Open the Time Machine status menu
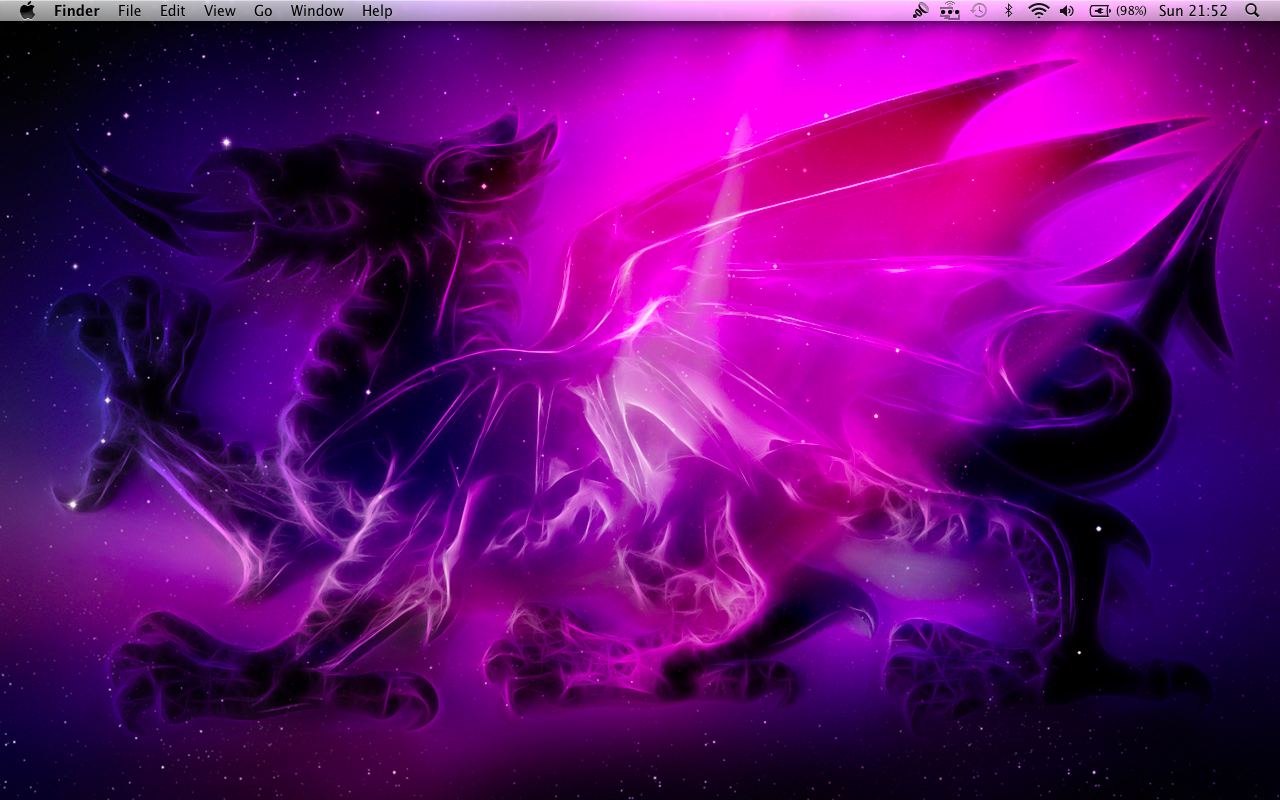1280x800 pixels. [979, 11]
